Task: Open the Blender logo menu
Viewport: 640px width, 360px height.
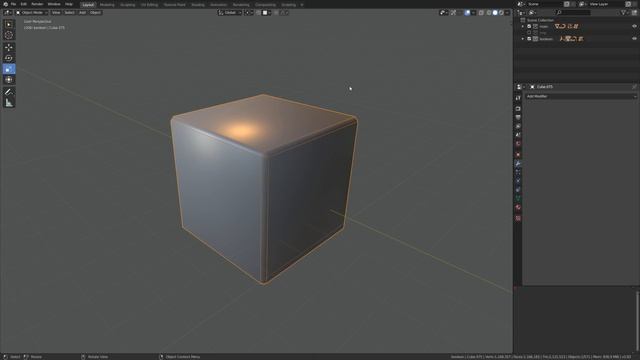Action: (x=5, y=4)
